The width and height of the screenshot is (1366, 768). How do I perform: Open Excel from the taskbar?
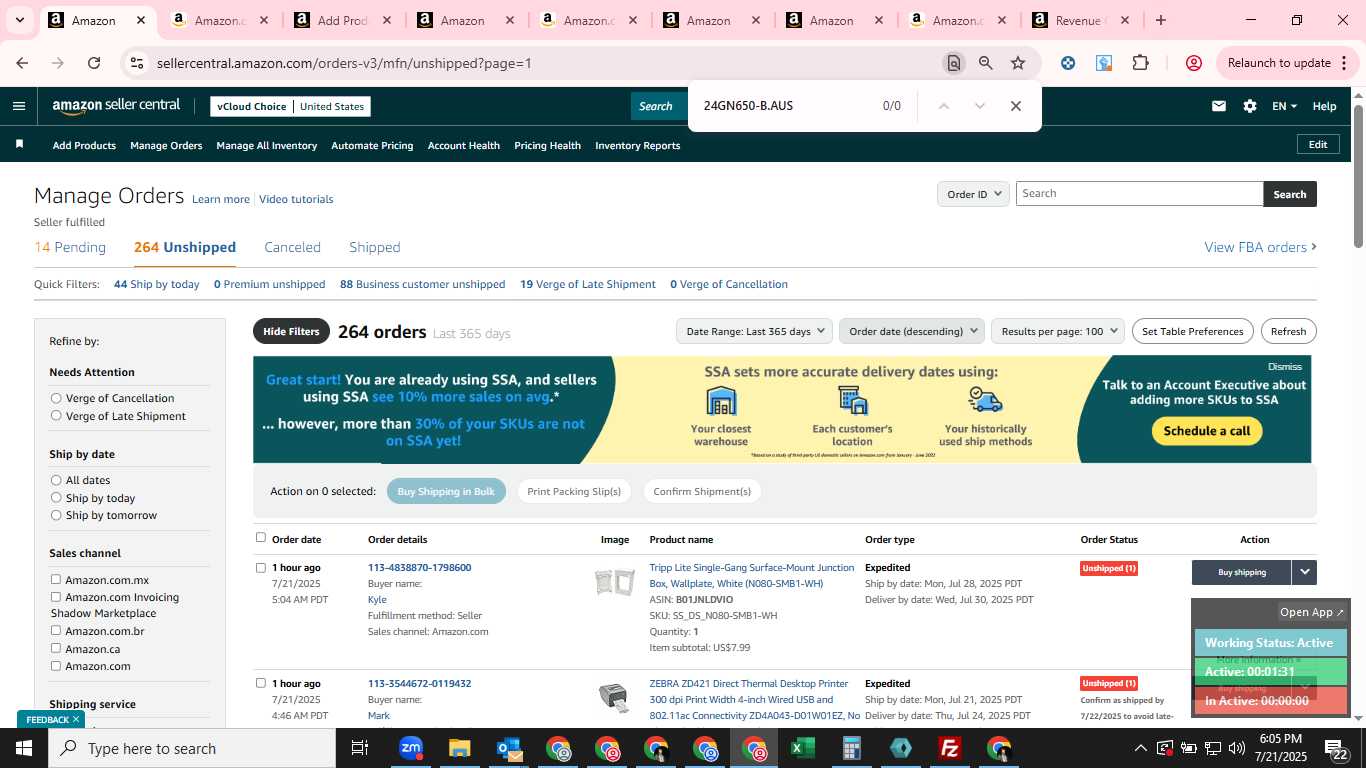(x=802, y=748)
